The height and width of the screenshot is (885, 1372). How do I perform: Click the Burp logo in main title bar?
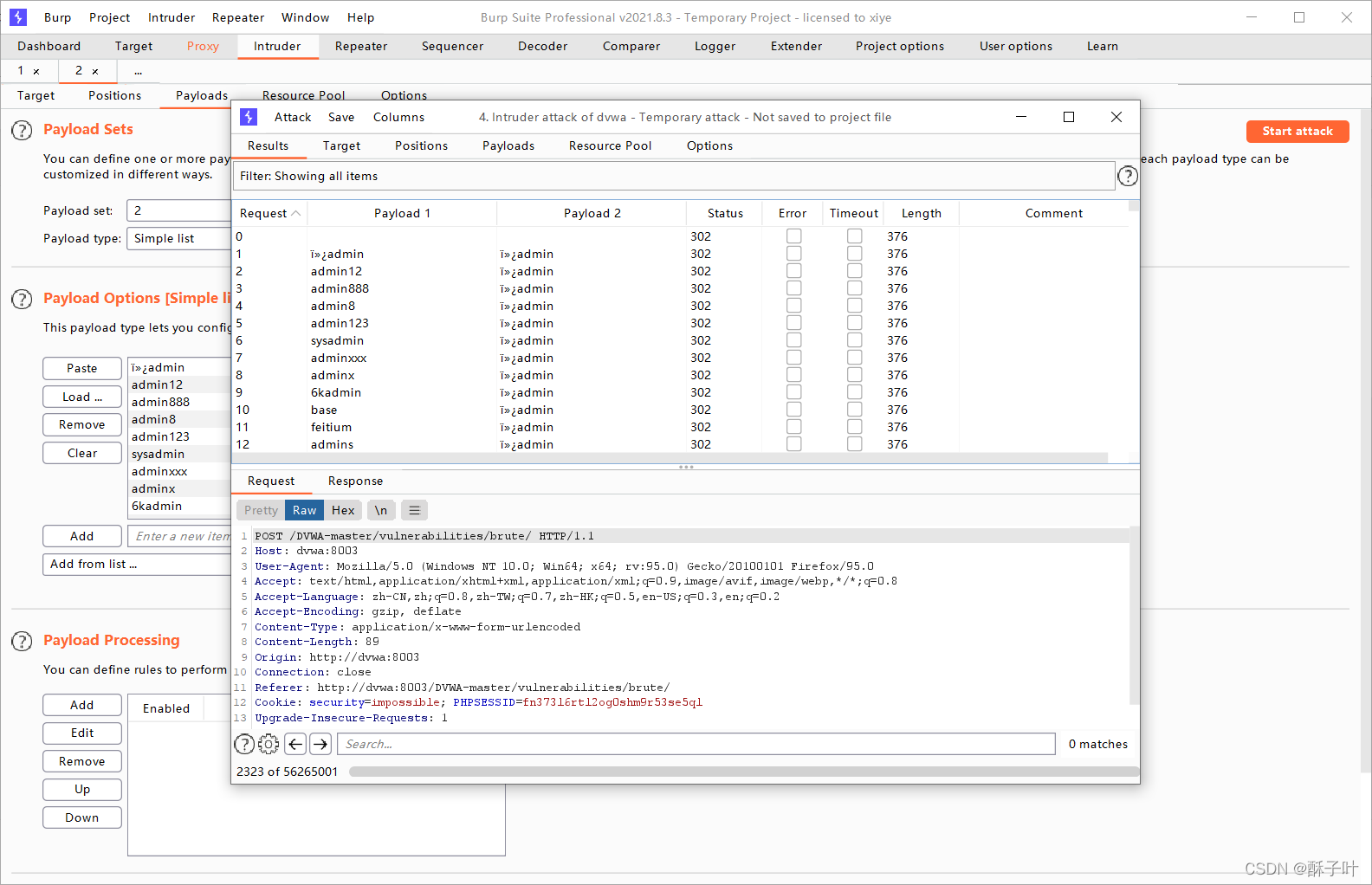[18, 17]
